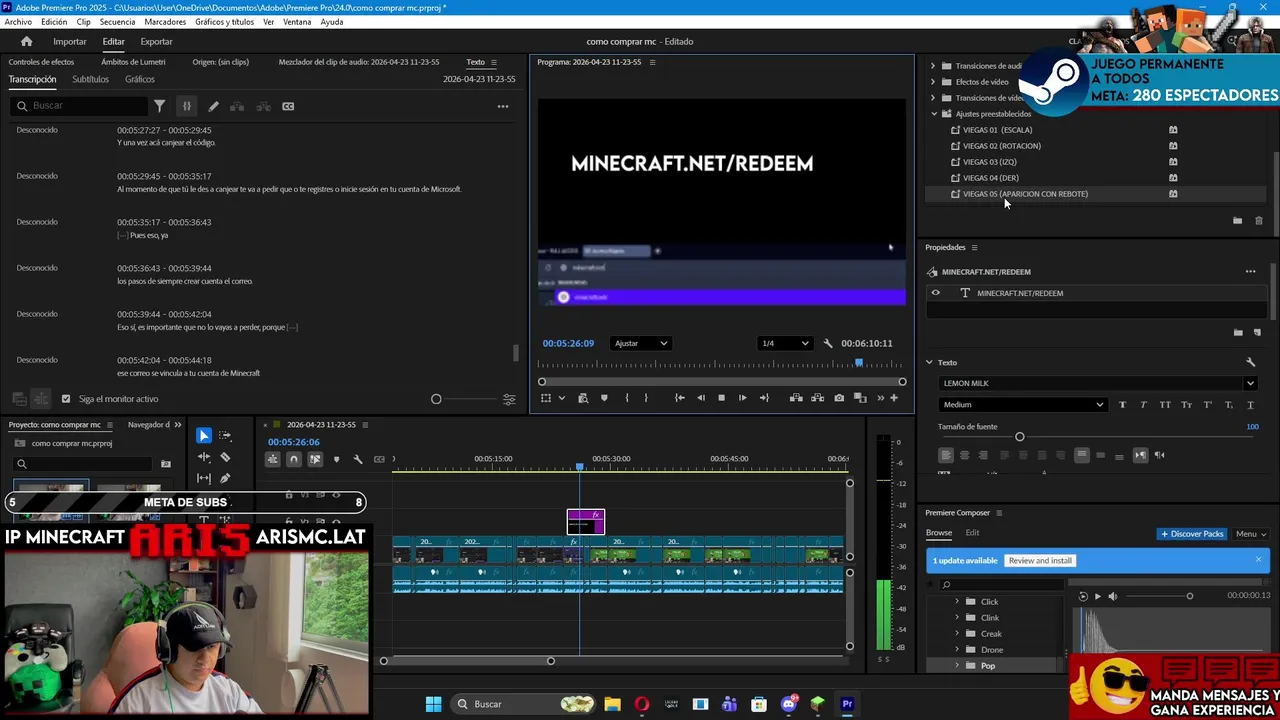Click the Lift button in Program monitor
The width and height of the screenshot is (1280, 720).
(x=796, y=398)
